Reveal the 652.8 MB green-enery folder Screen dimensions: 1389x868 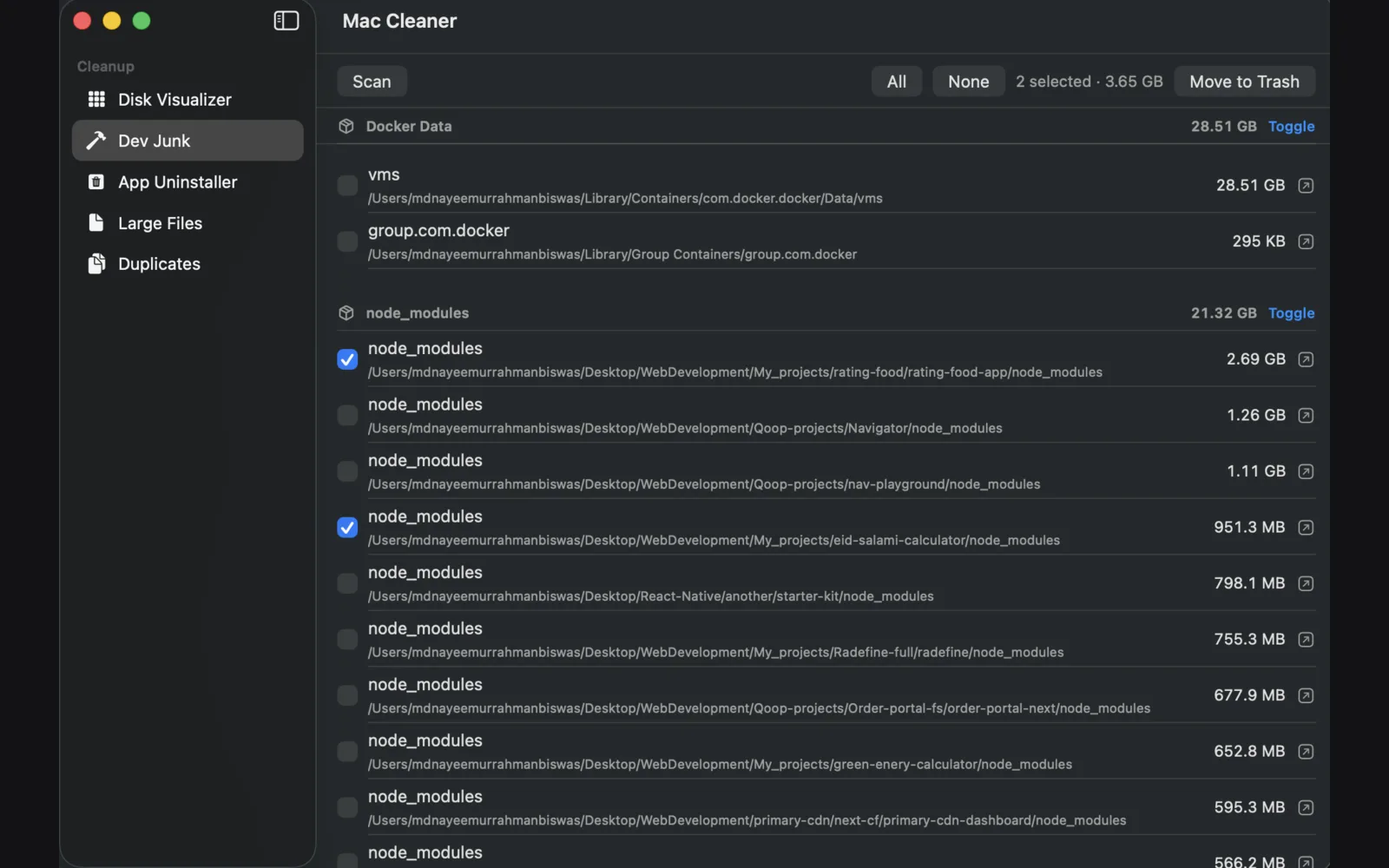coord(1306,752)
